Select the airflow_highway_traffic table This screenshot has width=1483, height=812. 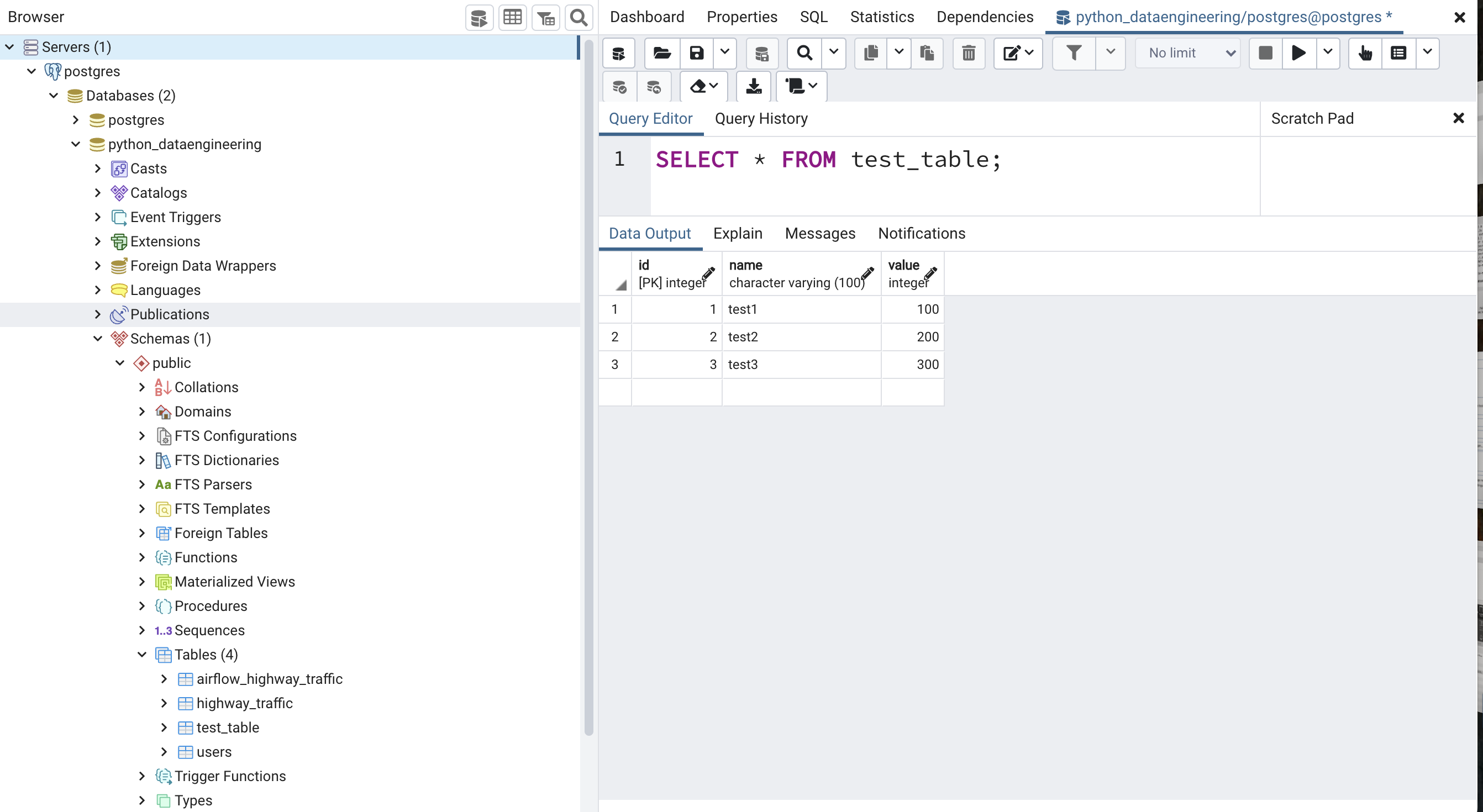(270, 679)
